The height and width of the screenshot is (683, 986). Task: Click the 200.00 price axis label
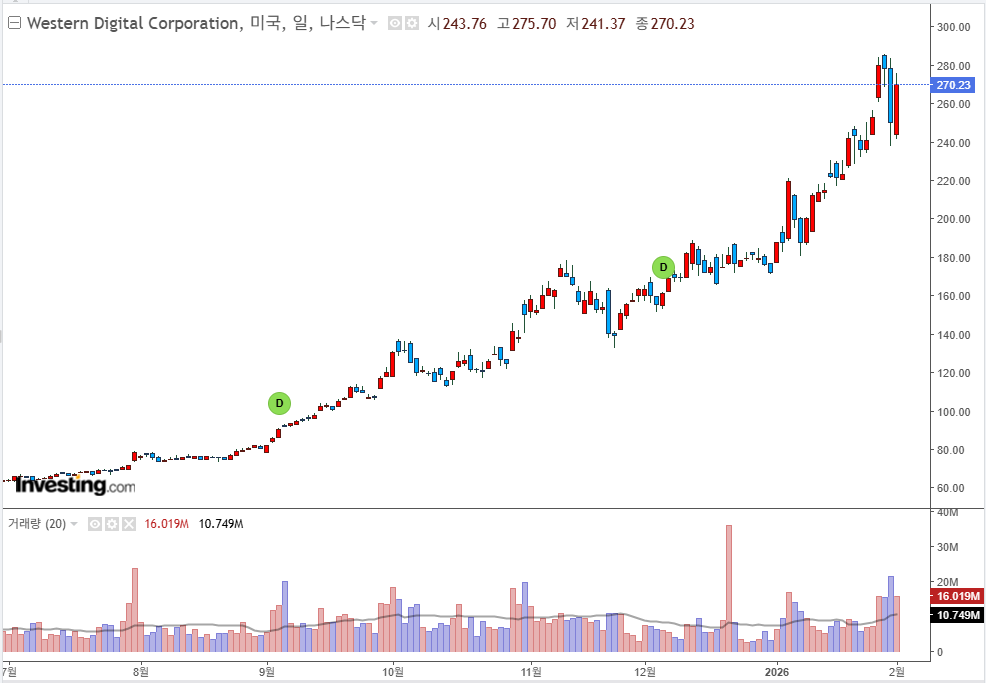[x=953, y=219]
